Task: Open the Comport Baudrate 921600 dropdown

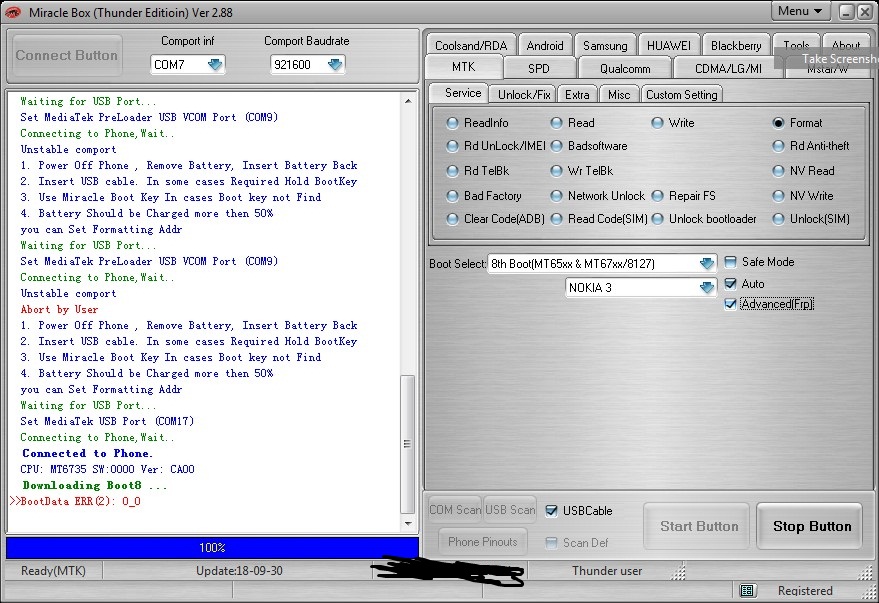Action: pos(335,65)
